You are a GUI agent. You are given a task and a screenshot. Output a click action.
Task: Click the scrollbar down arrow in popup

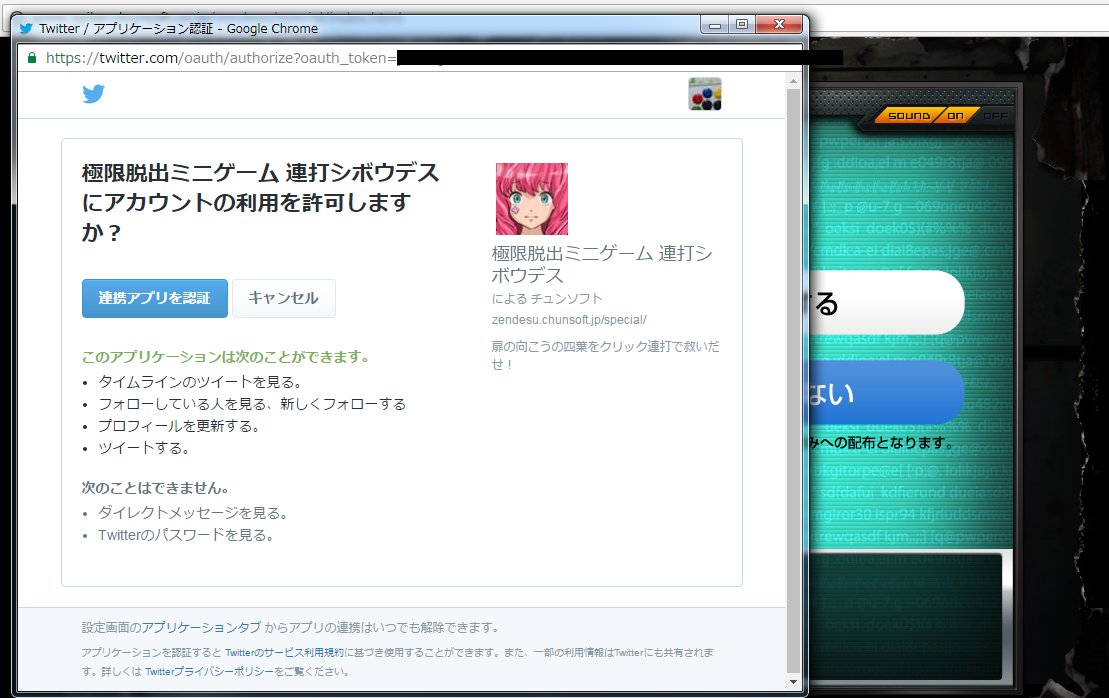coord(793,682)
